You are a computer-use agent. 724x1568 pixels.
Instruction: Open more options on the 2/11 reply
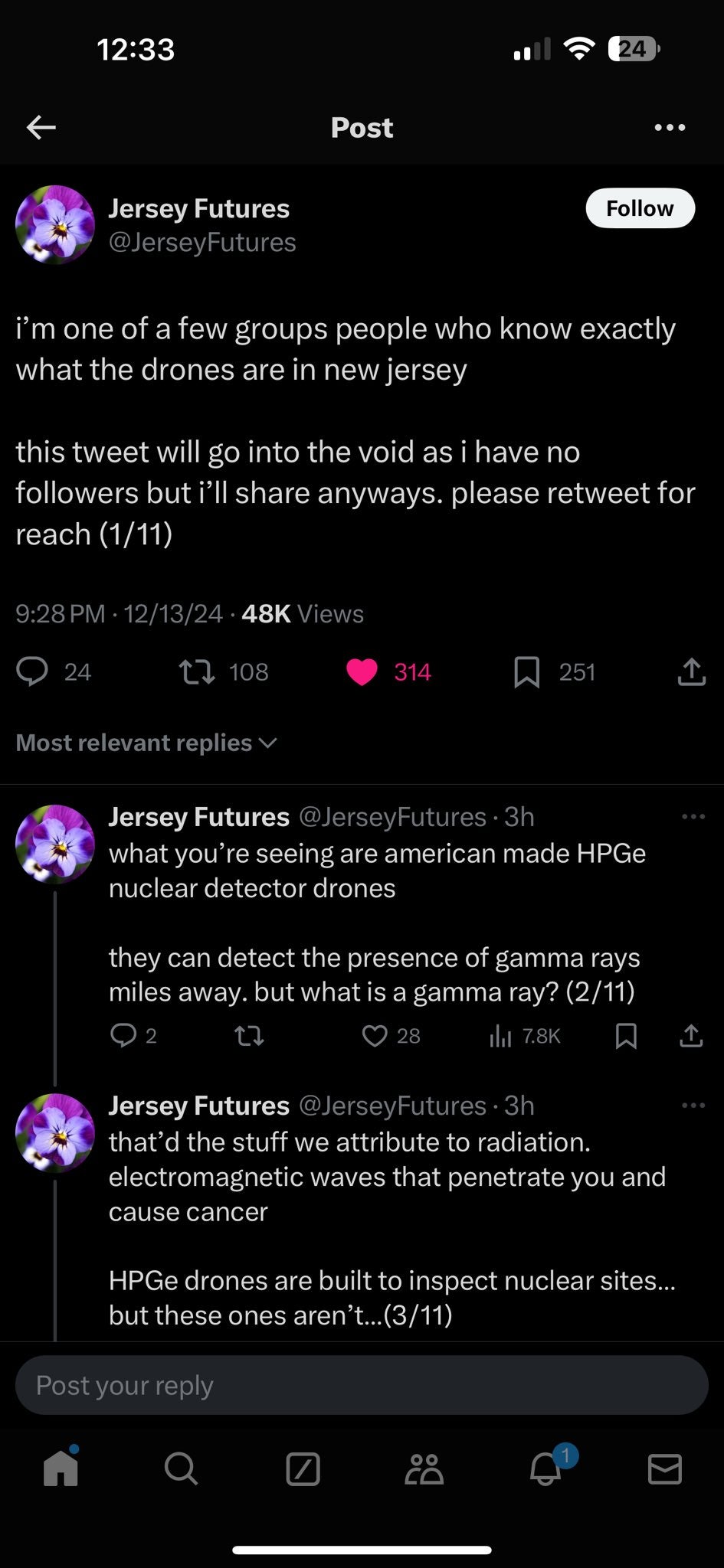click(693, 817)
